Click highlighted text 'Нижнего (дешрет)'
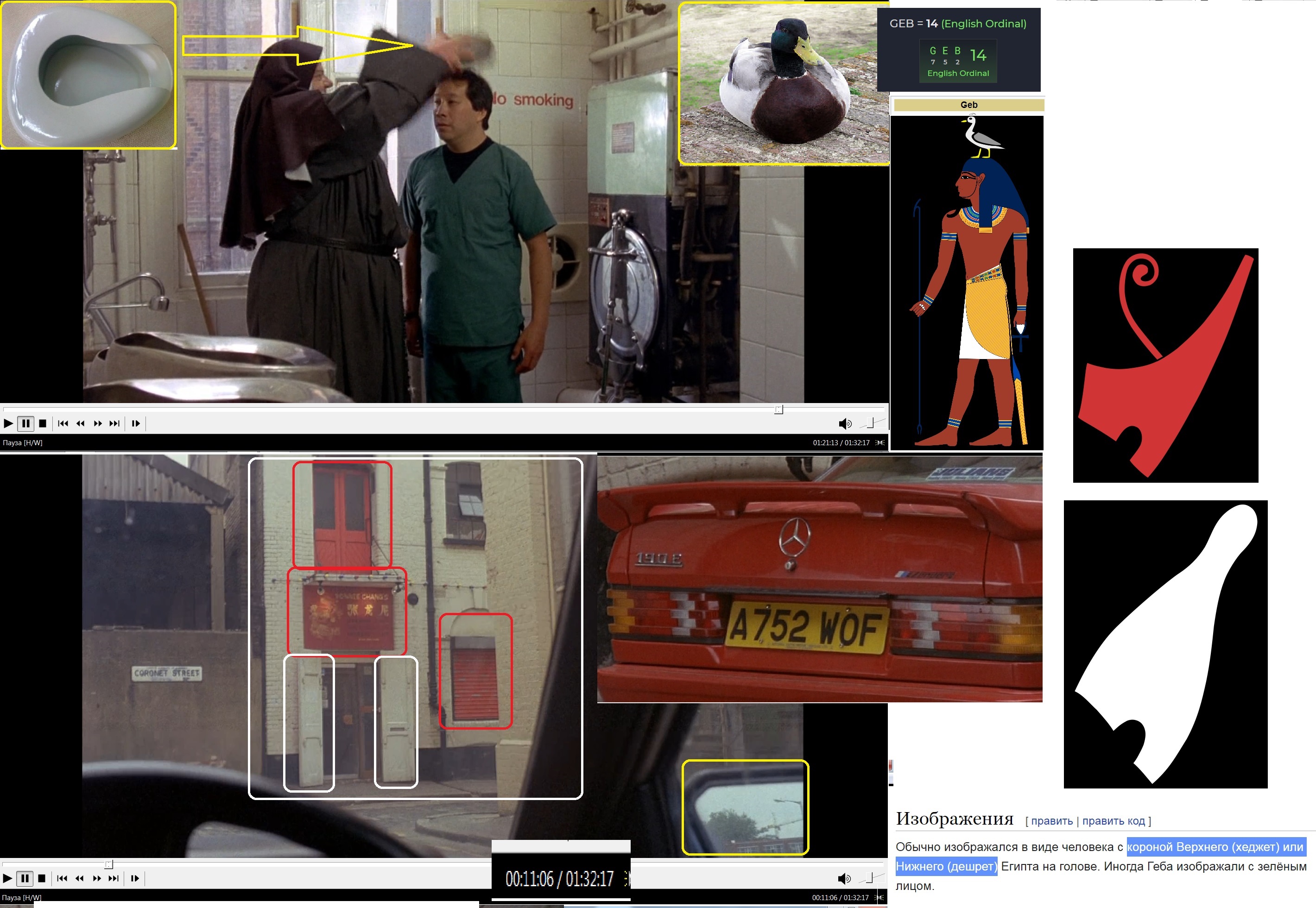The width and height of the screenshot is (1316, 908). (946, 866)
